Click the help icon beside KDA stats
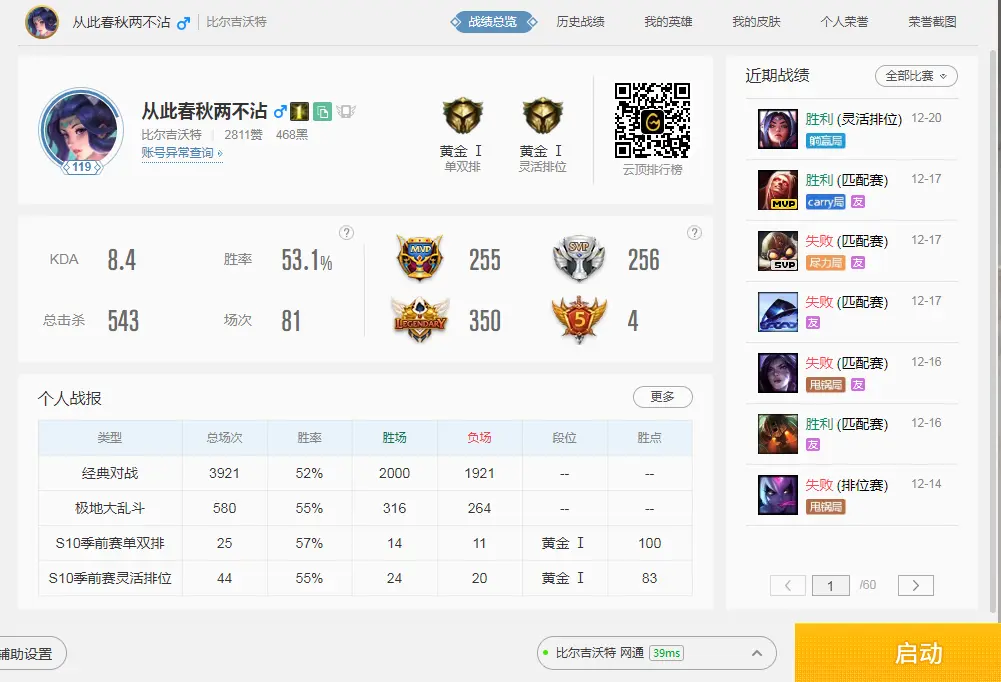 (346, 232)
